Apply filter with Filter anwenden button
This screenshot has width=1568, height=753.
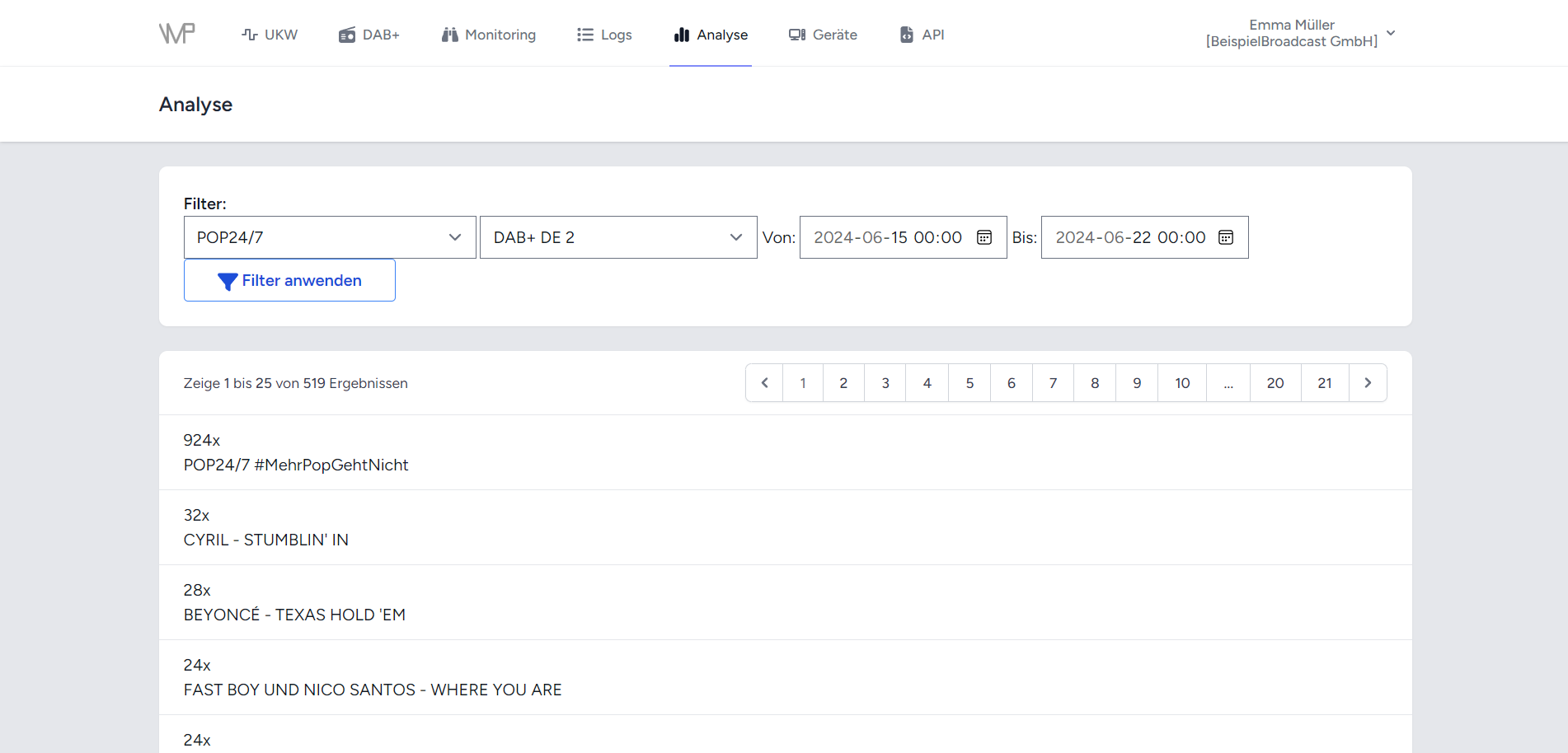point(289,280)
